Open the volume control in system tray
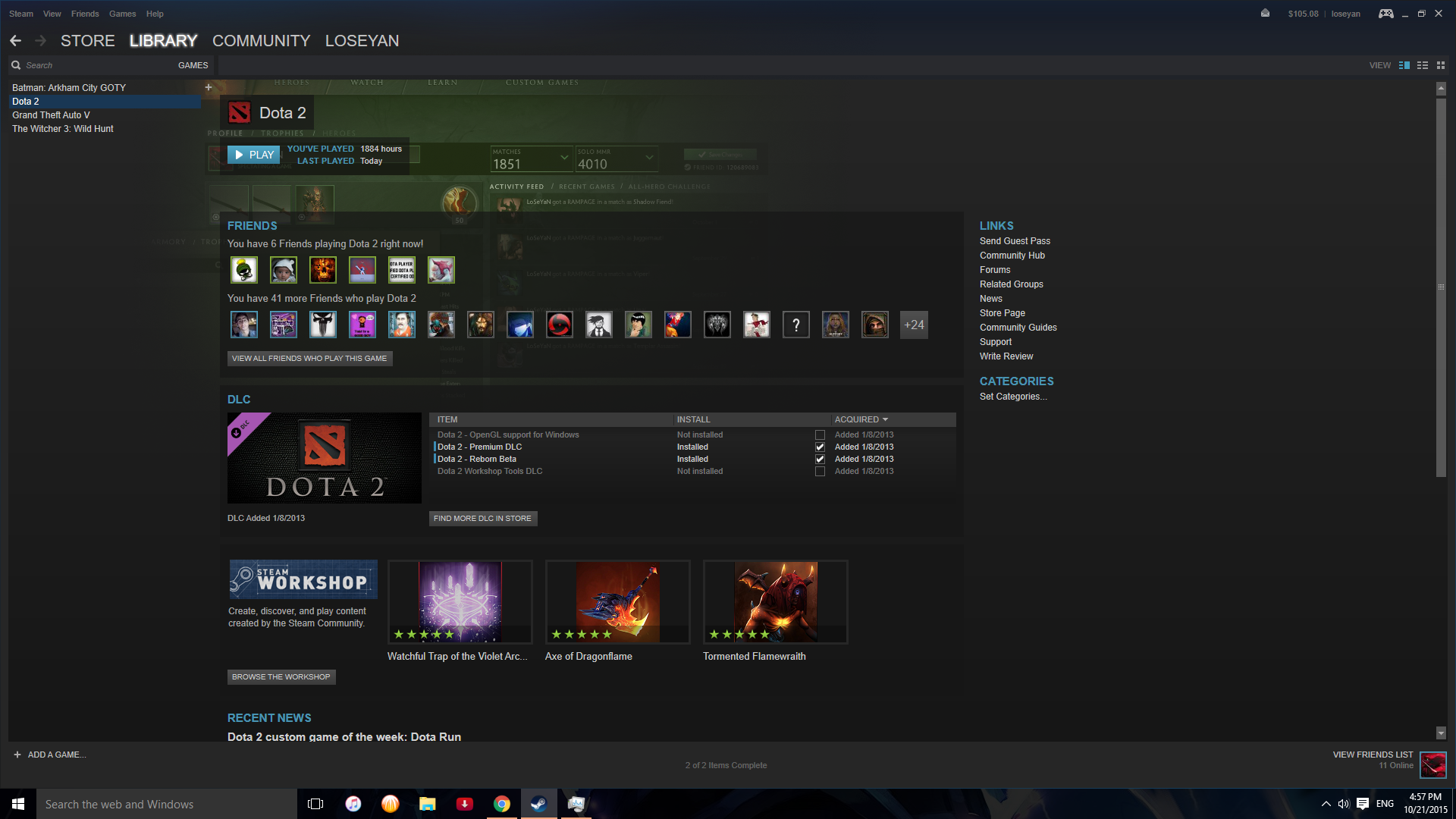Image resolution: width=1456 pixels, height=819 pixels. tap(1344, 804)
